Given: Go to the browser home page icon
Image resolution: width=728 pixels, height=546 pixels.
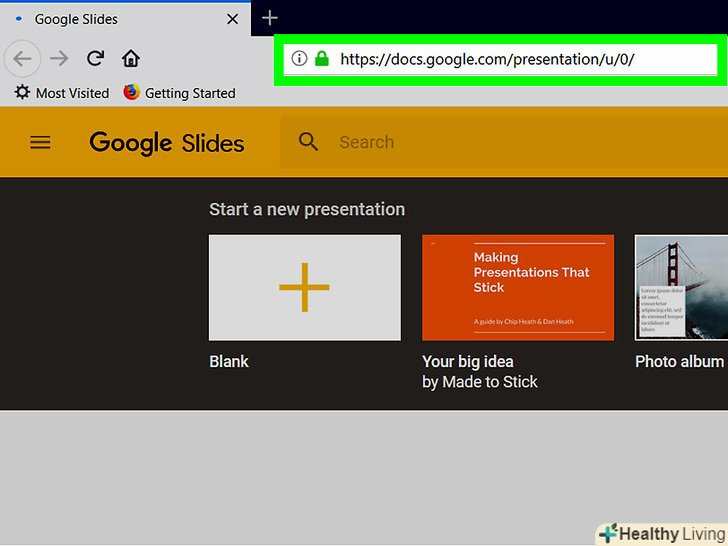Looking at the screenshot, I should (x=131, y=58).
